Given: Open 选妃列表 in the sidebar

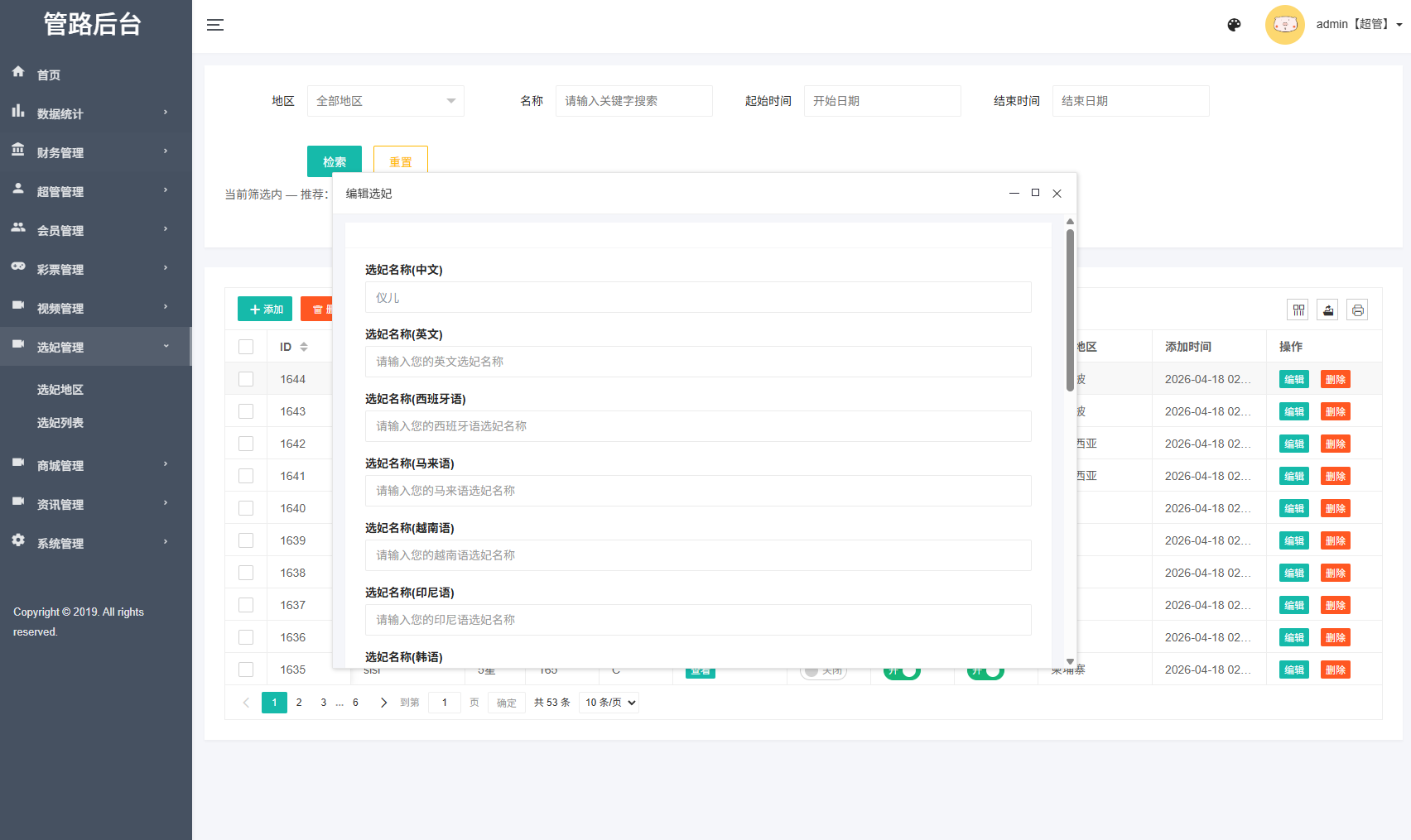Looking at the screenshot, I should click(x=60, y=423).
